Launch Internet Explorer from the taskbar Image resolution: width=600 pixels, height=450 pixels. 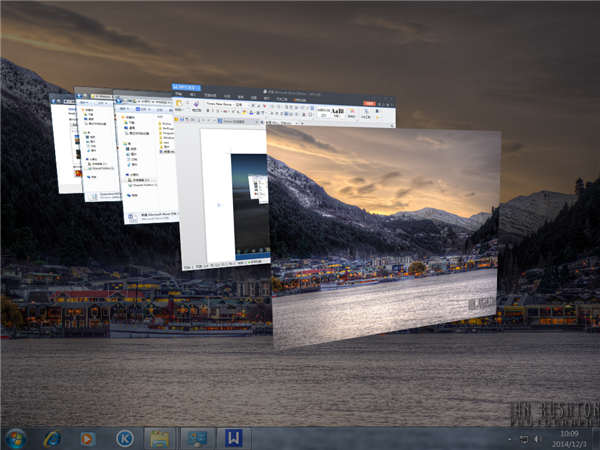pyautogui.click(x=52, y=438)
